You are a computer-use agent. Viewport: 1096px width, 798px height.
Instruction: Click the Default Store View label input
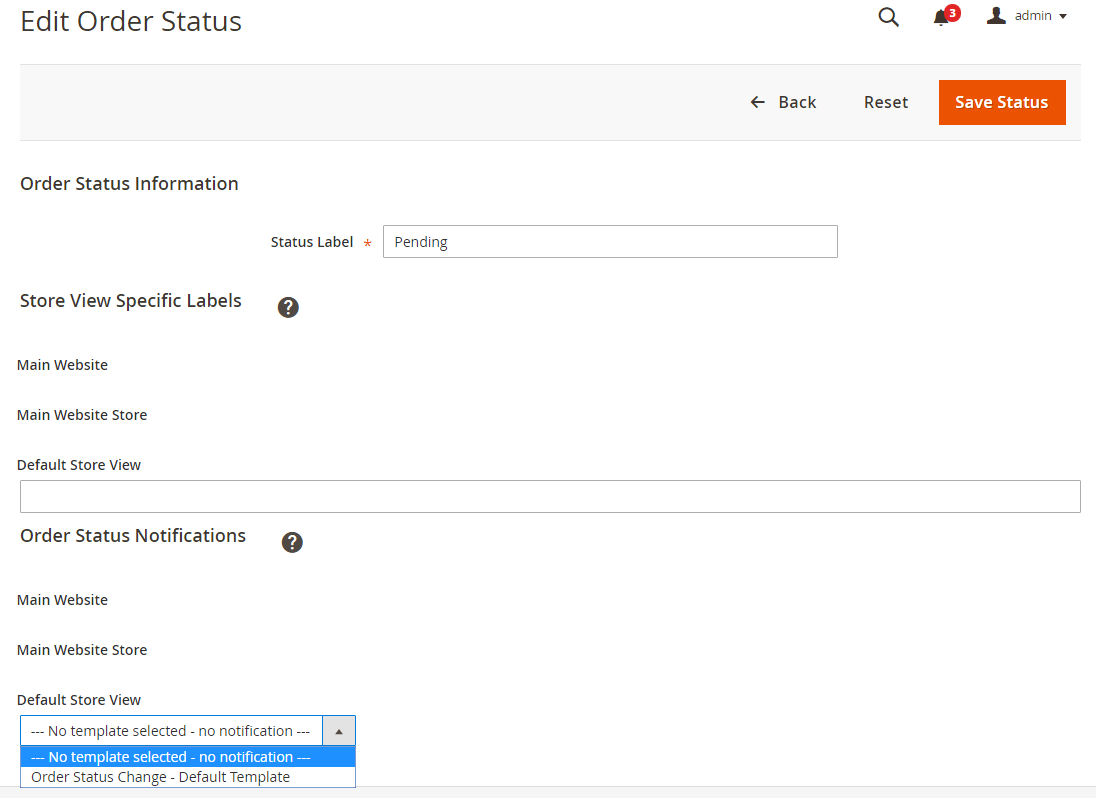click(x=550, y=496)
